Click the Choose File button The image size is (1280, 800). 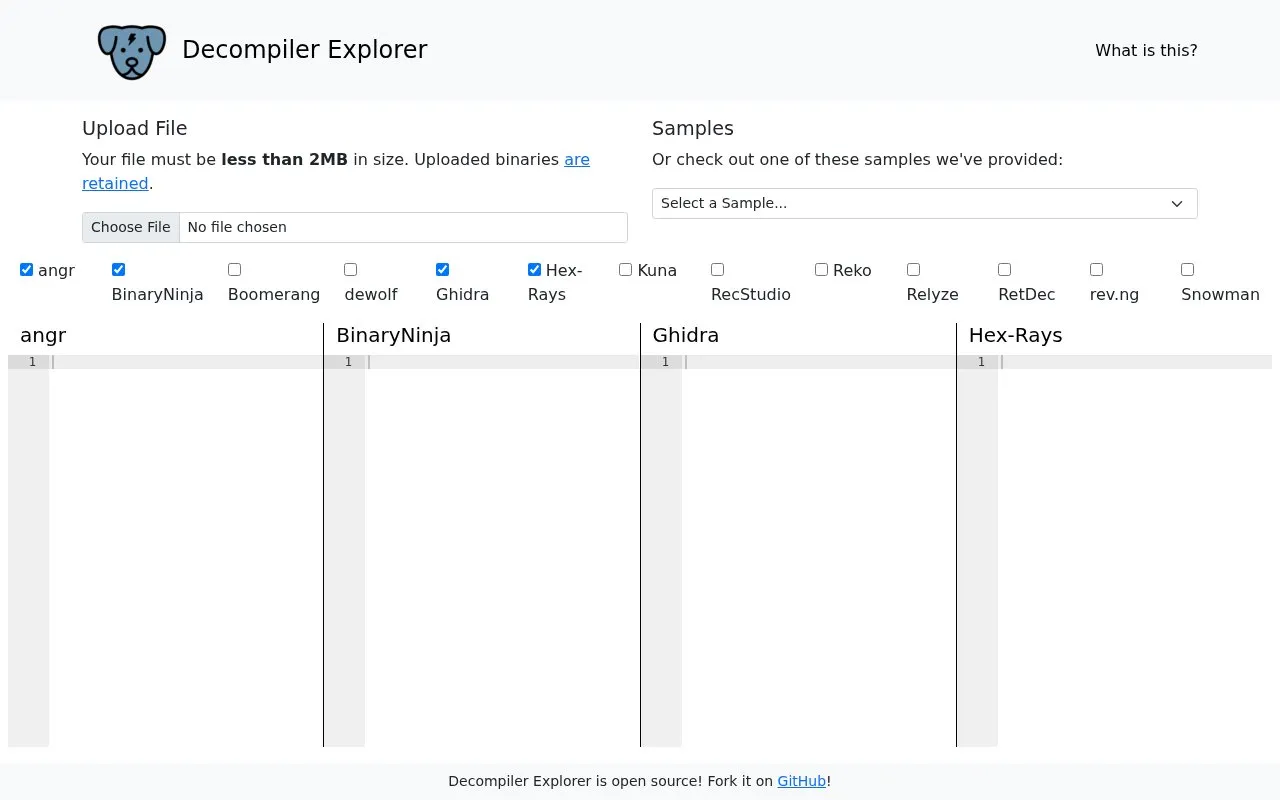tap(131, 227)
